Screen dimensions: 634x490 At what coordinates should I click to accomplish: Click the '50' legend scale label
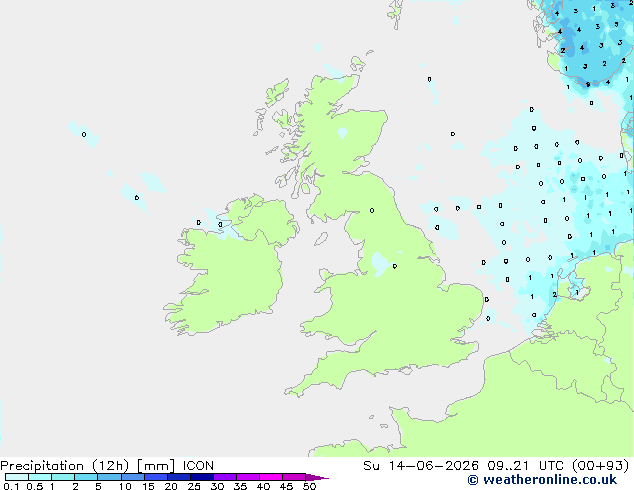tap(309, 486)
